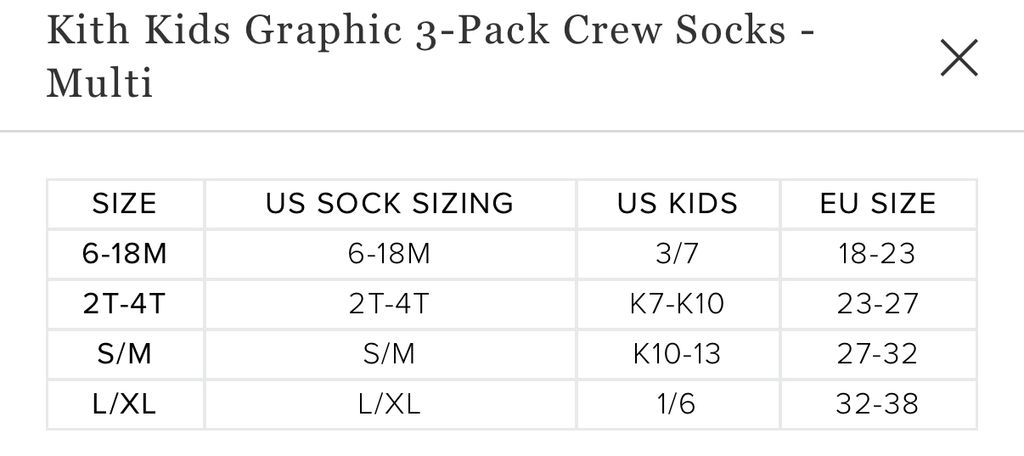Screen dimensions: 1024x456
Task: Click L/XL in the SIZE column
Action: (125, 404)
